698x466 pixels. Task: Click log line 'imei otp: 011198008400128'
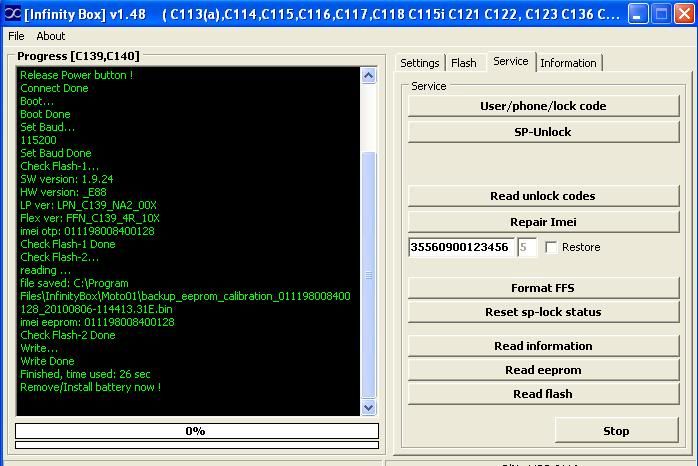click(87, 231)
